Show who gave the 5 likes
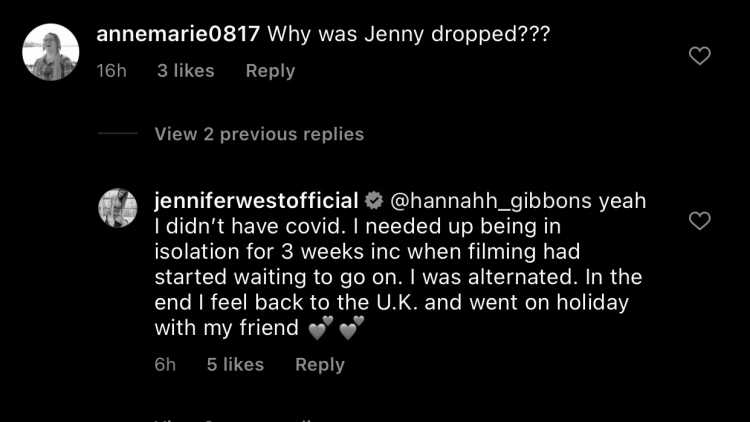This screenshot has width=750, height=422. 235,365
